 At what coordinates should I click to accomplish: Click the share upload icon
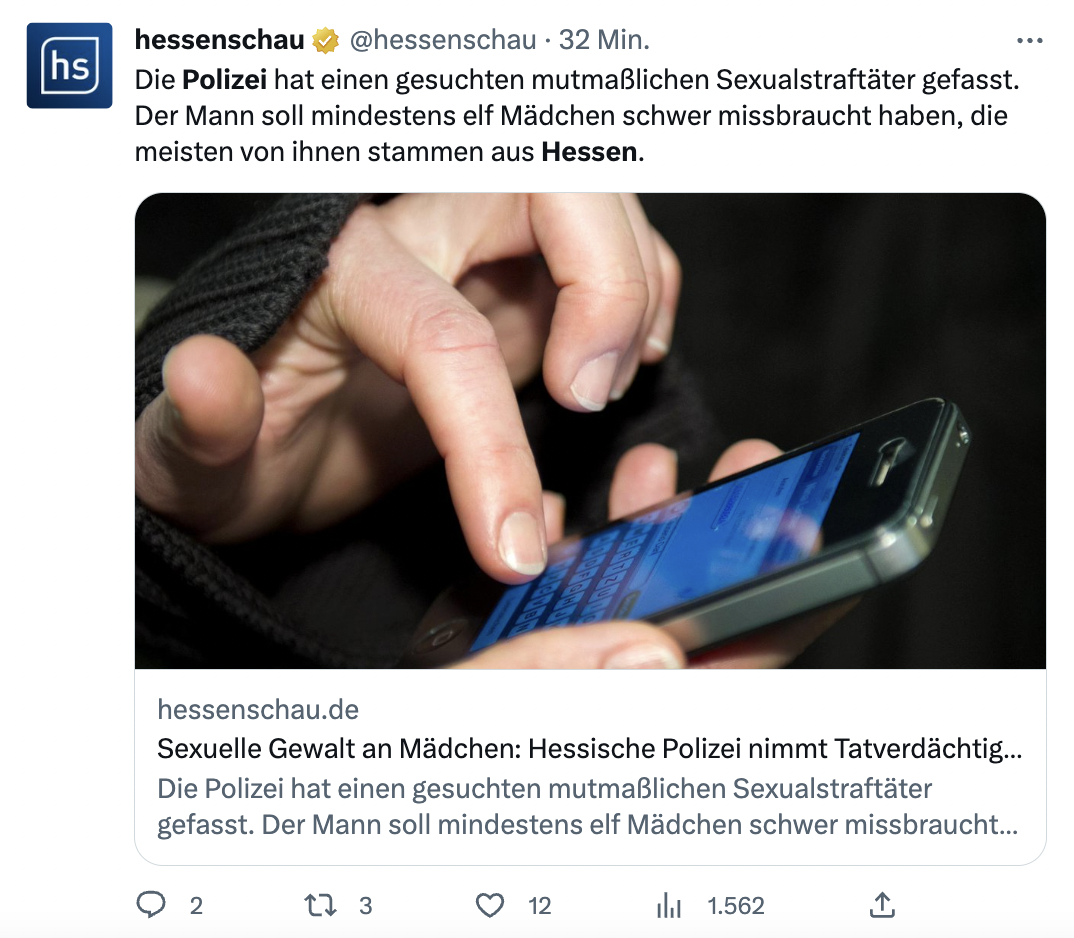pyautogui.click(x=882, y=905)
